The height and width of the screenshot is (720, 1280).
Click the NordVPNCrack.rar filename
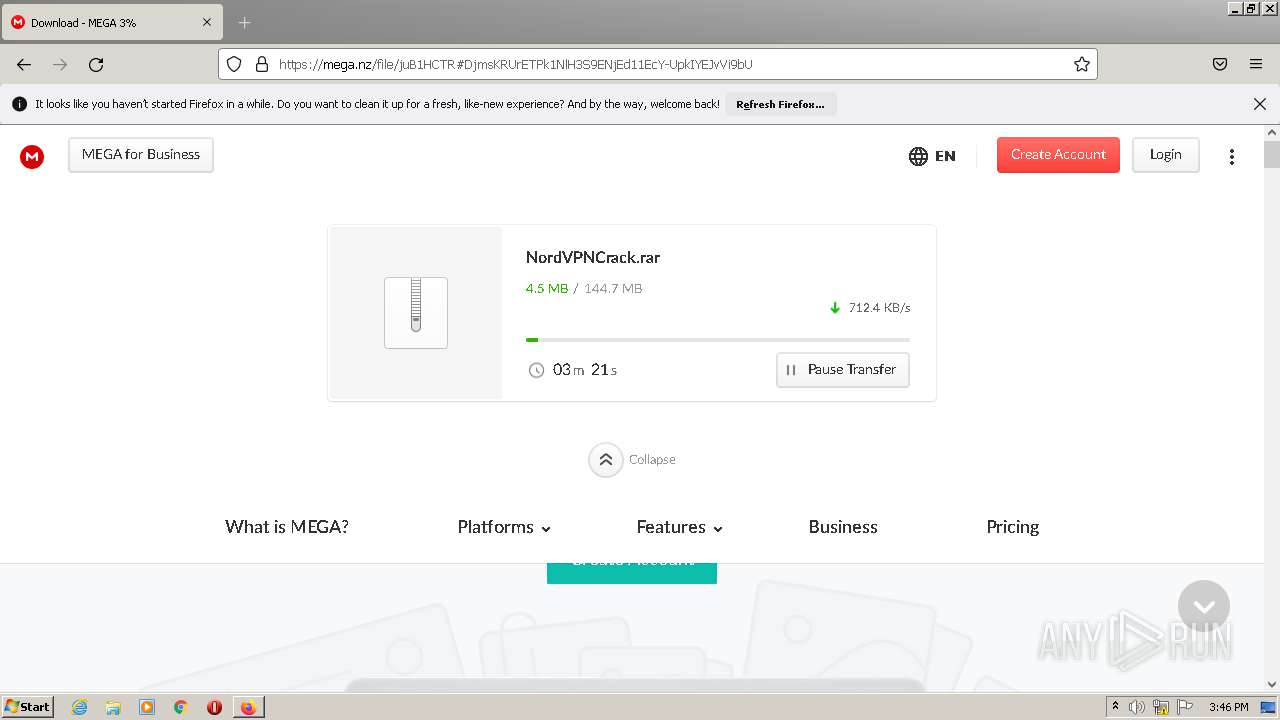point(593,258)
